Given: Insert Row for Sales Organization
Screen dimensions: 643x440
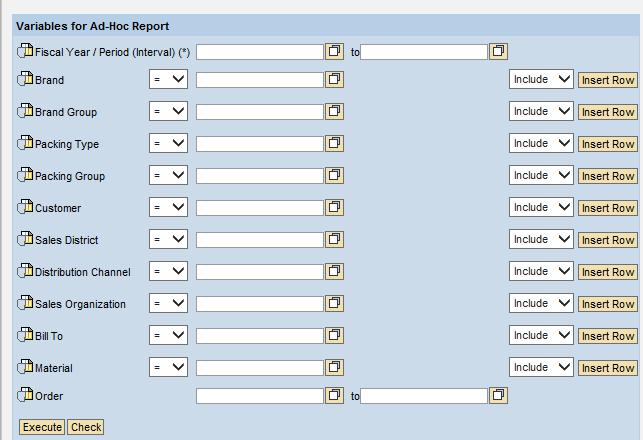Looking at the screenshot, I should pyautogui.click(x=608, y=304).
